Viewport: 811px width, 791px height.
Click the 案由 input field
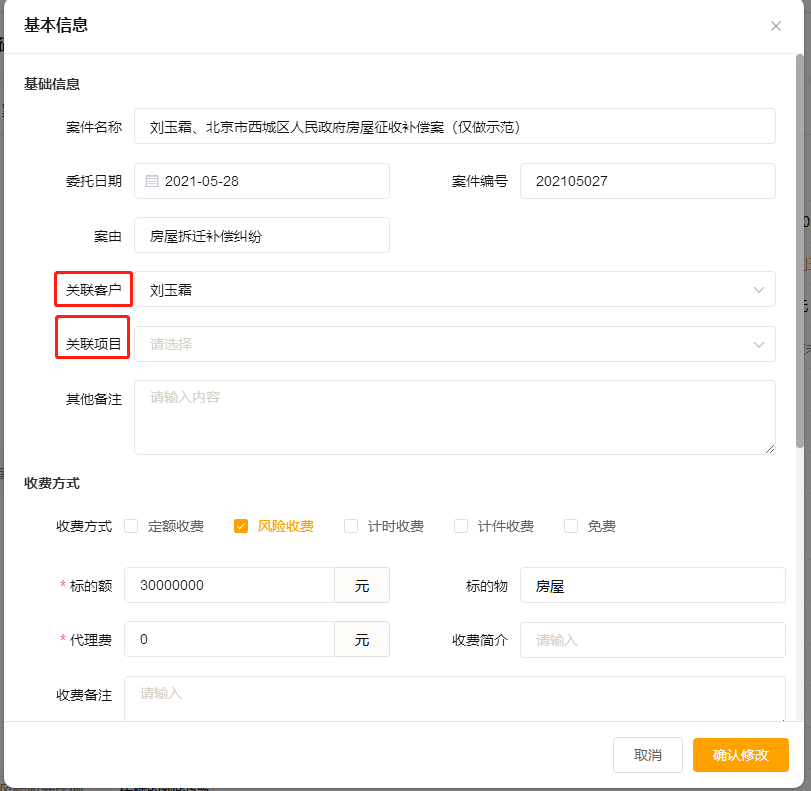click(x=262, y=236)
